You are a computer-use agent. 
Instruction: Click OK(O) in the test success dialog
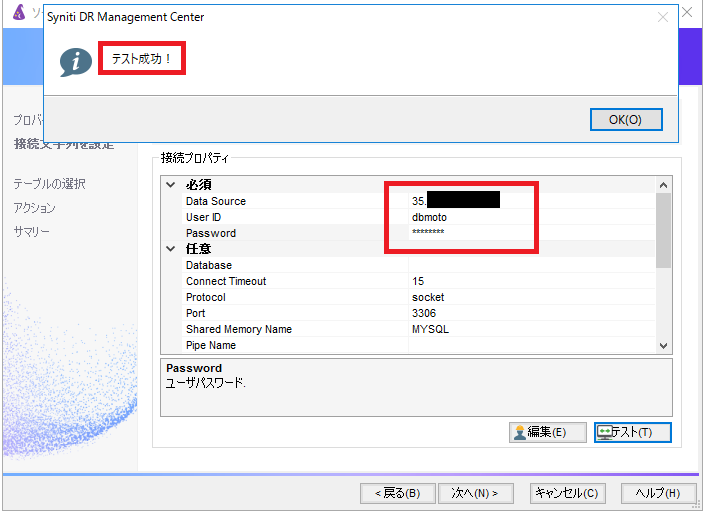[626, 120]
